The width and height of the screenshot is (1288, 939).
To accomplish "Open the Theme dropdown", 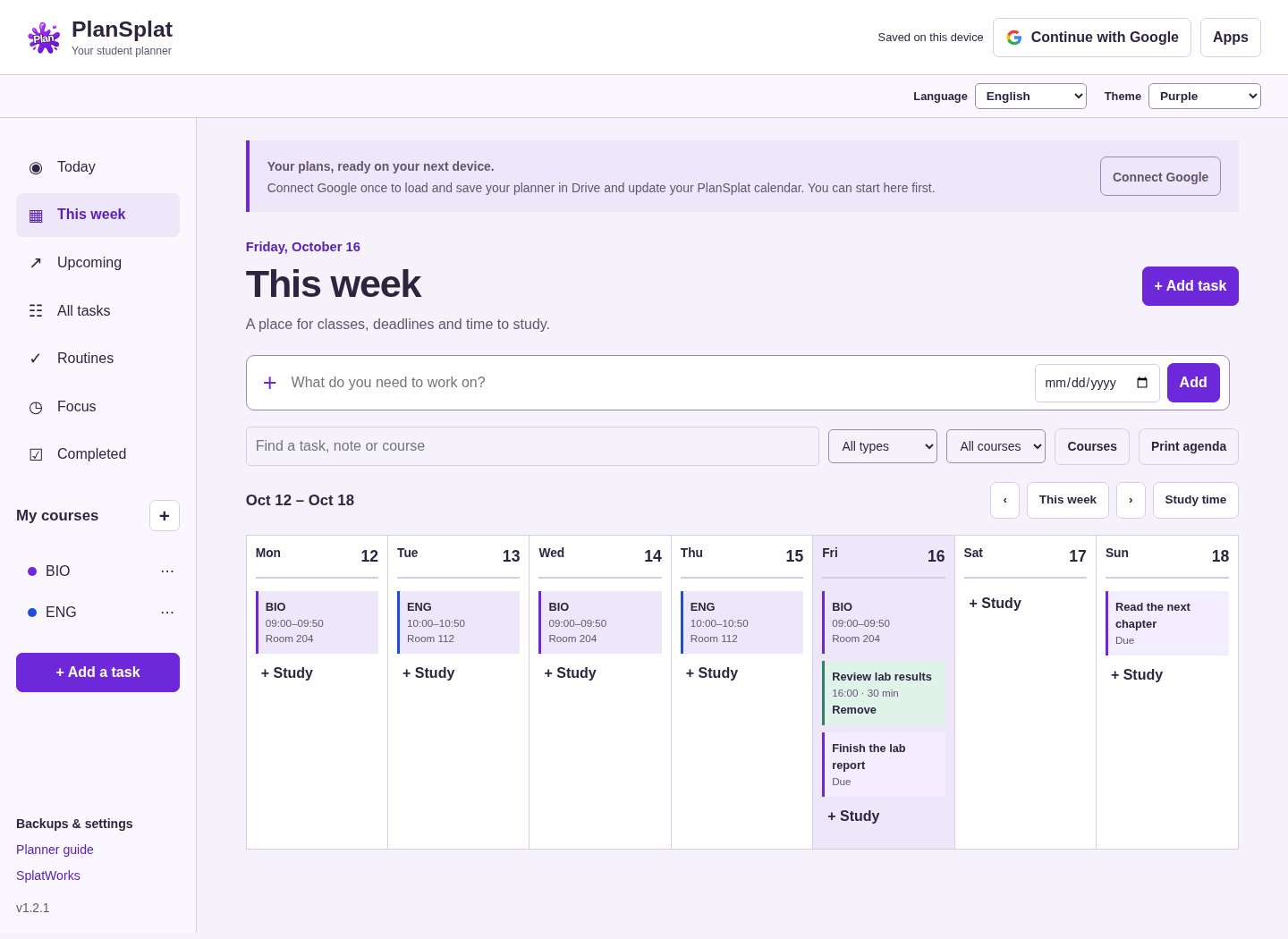I will click(1205, 97).
